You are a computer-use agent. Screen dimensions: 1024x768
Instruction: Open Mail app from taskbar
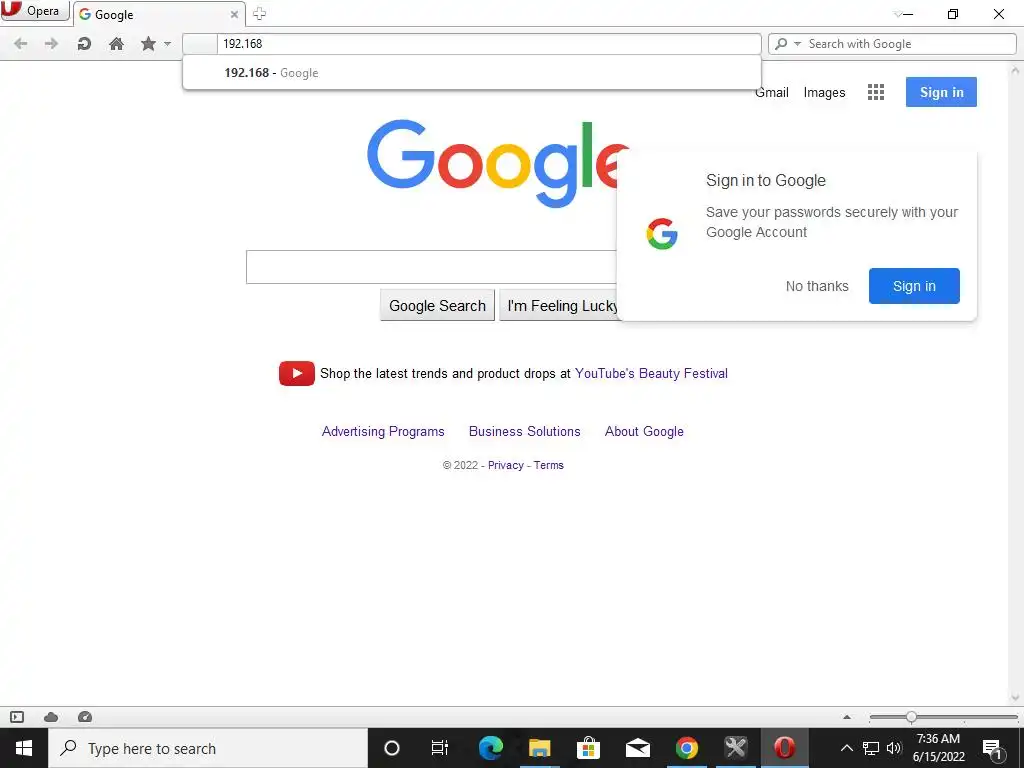tap(637, 748)
